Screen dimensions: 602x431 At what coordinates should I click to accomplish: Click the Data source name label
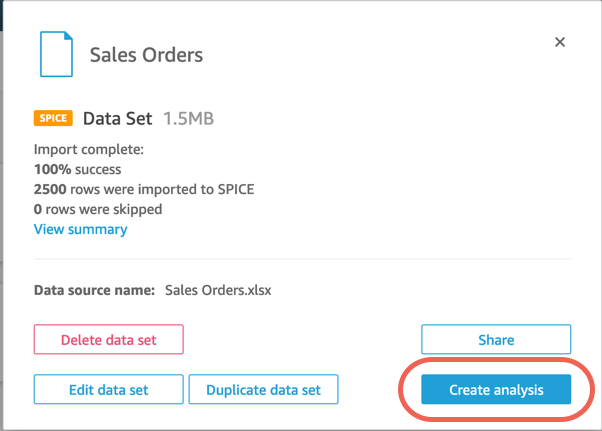(x=94, y=291)
